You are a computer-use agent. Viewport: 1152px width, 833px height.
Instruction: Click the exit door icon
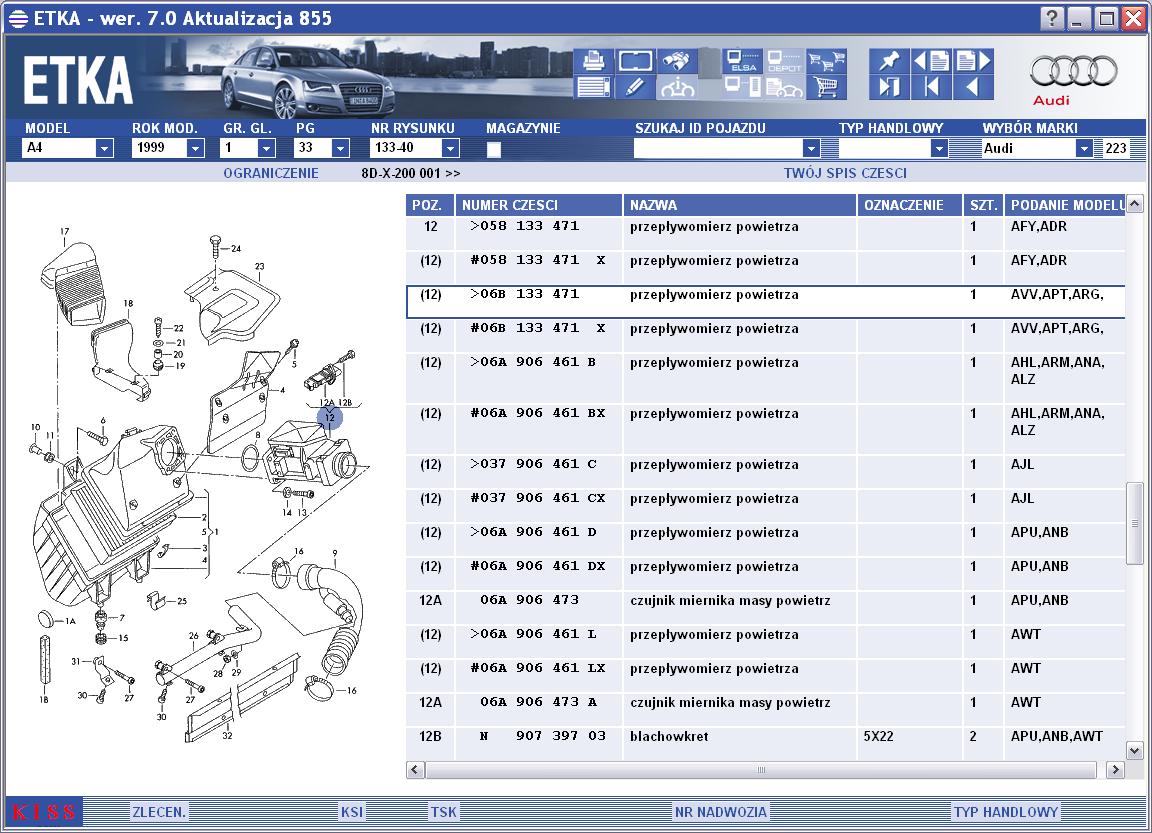click(x=888, y=87)
